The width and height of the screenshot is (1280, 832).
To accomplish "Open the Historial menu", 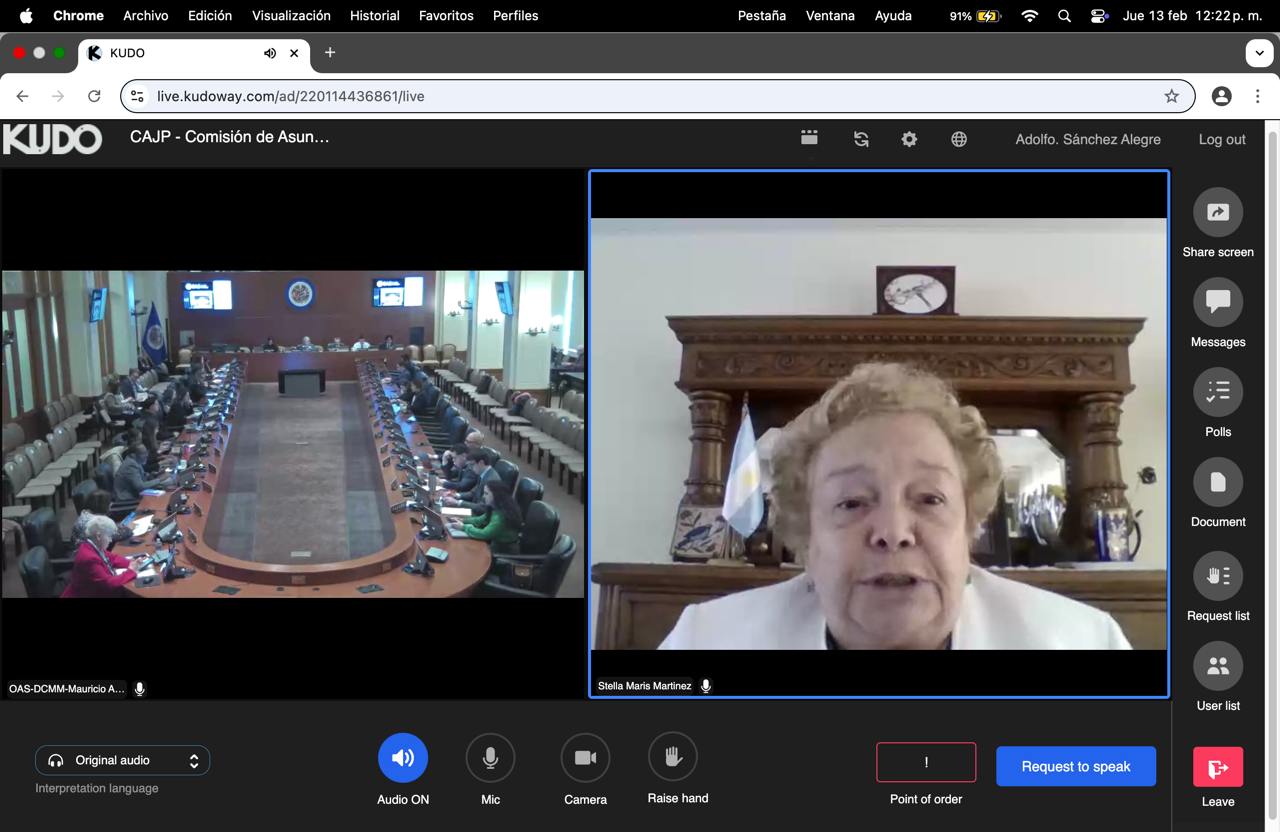I will click(x=374, y=16).
